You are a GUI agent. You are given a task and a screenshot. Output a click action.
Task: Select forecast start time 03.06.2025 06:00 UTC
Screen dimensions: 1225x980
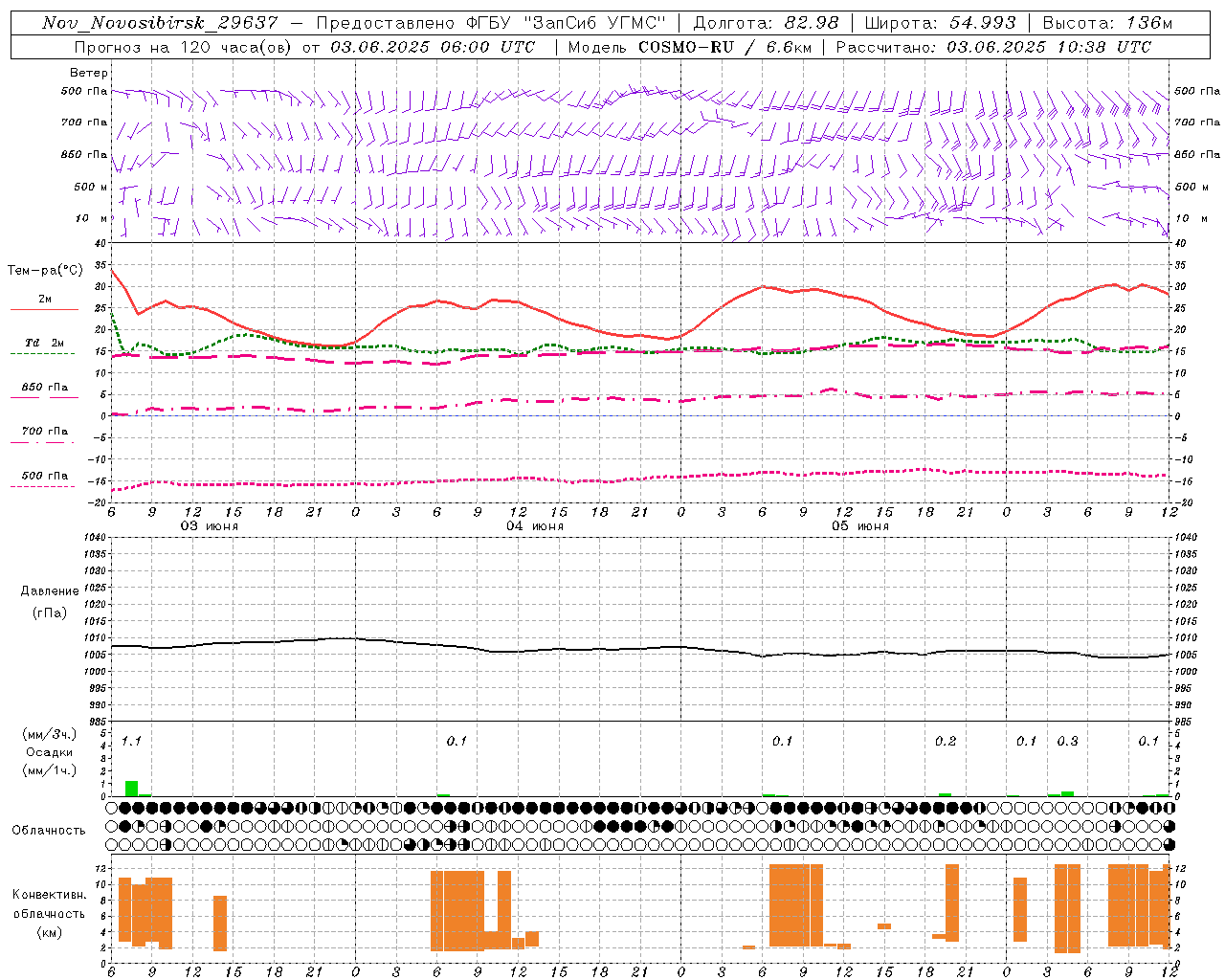pyautogui.click(x=432, y=47)
